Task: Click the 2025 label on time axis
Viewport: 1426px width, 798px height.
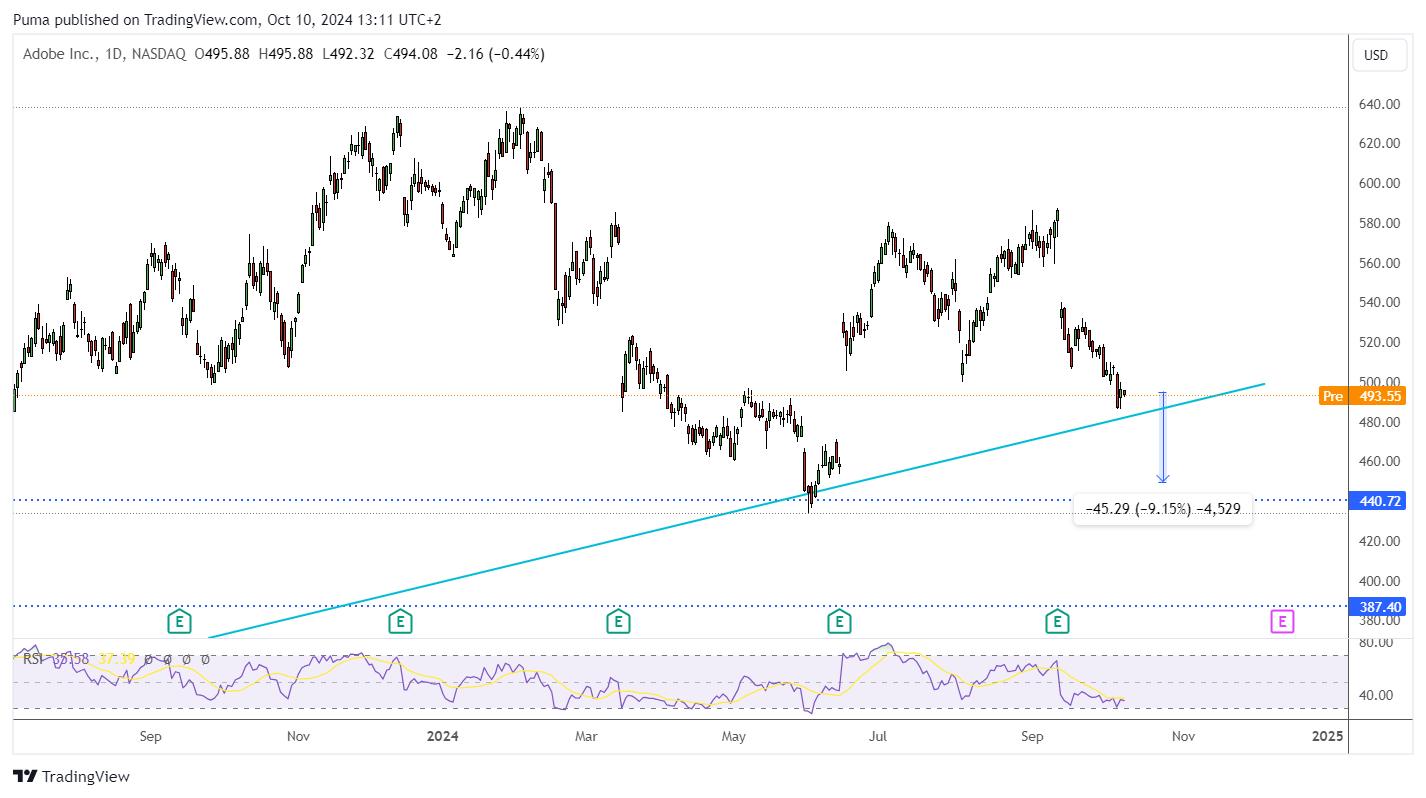Action: tap(1327, 736)
